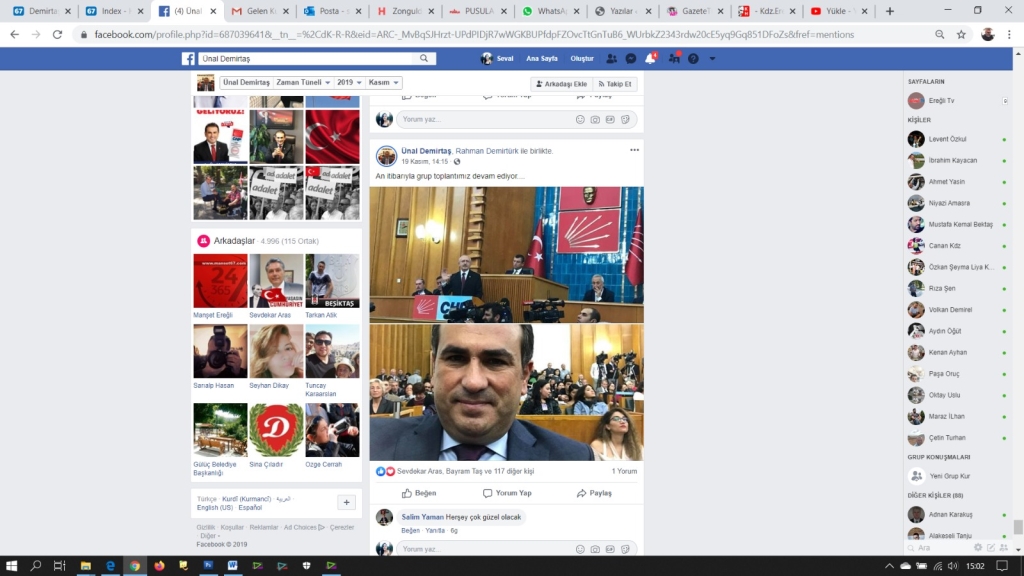Switch to the PUSULA browser tab
1024x576 pixels.
click(479, 11)
